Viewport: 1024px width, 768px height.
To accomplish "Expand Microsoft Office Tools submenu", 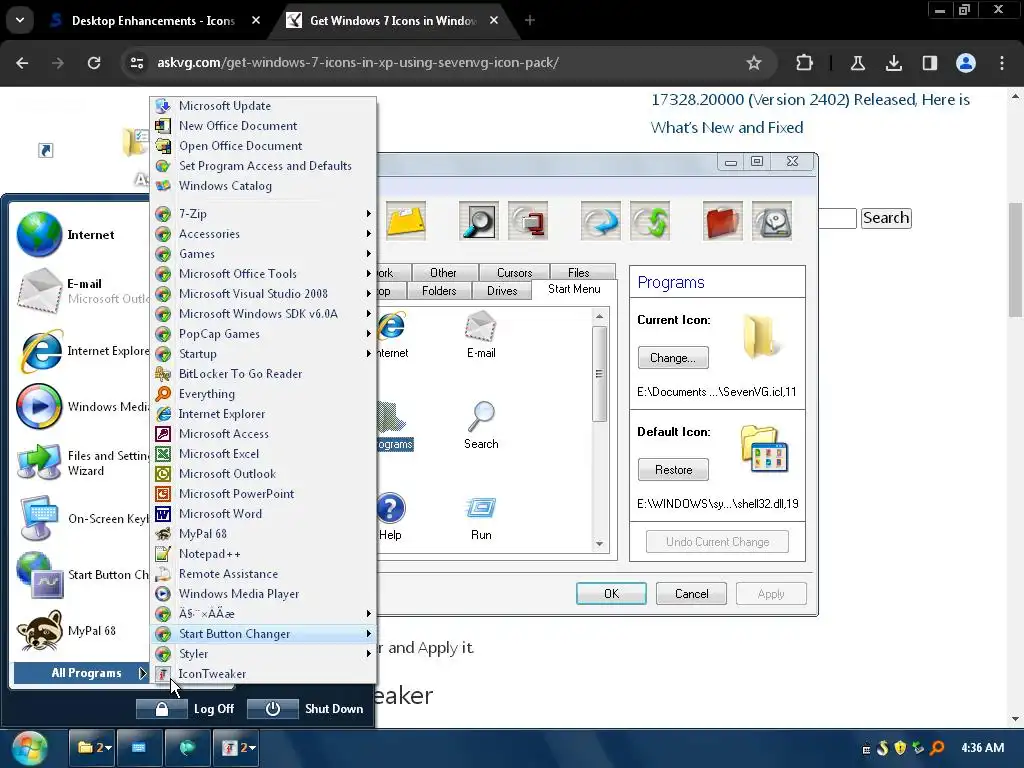I will [264, 274].
